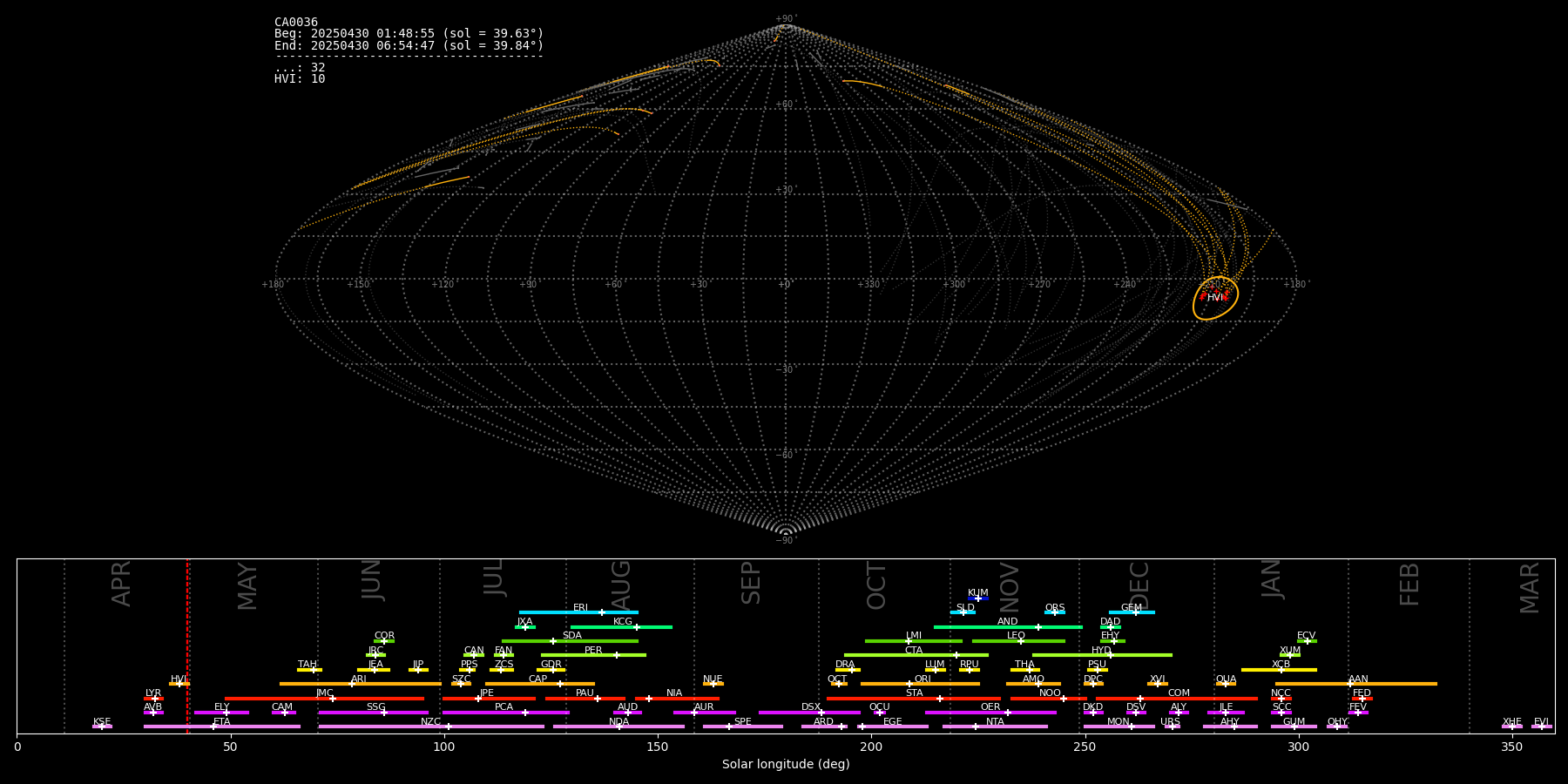Select the KCG shower label

click(x=623, y=622)
